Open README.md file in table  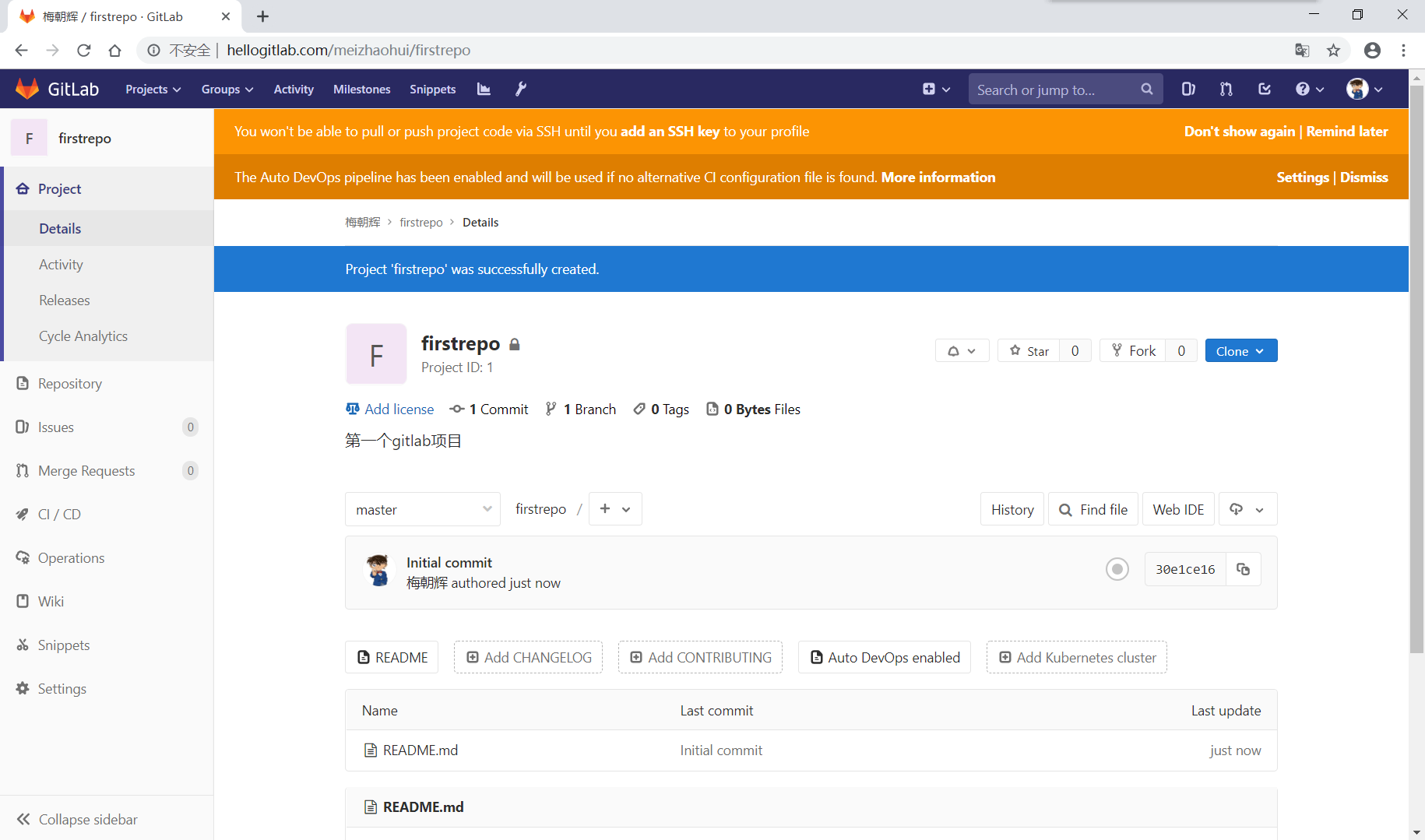[x=420, y=750]
